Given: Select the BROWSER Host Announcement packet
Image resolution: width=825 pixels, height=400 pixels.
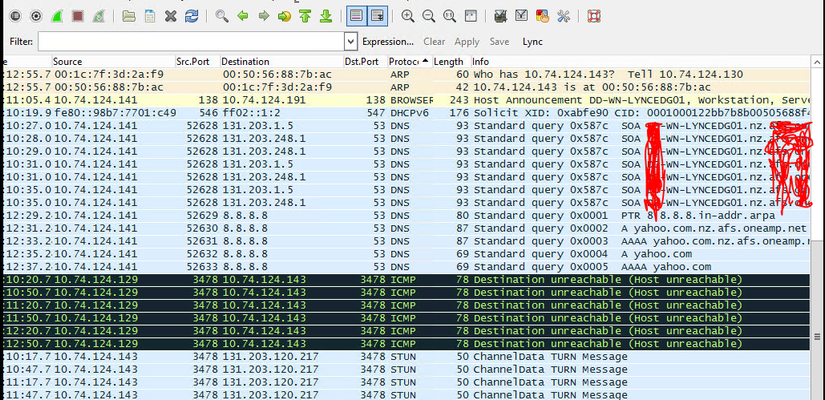Looking at the screenshot, I should tap(407, 100).
